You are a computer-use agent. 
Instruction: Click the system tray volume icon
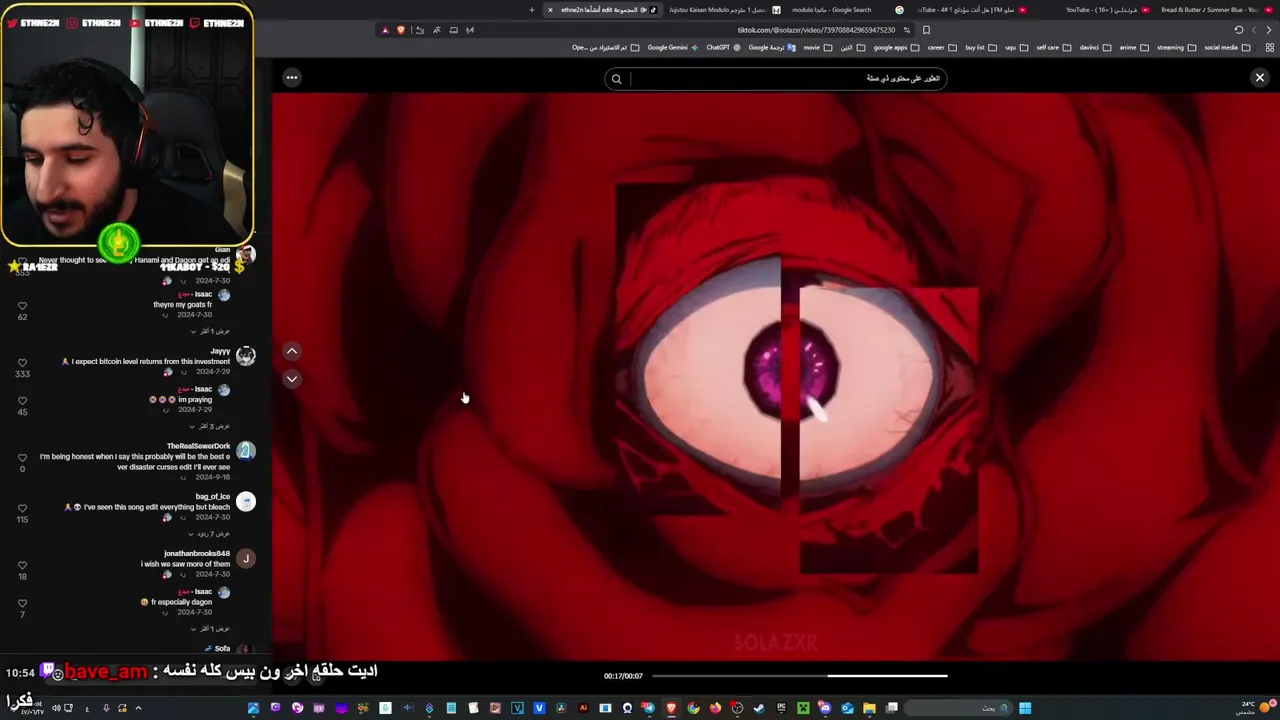point(56,708)
